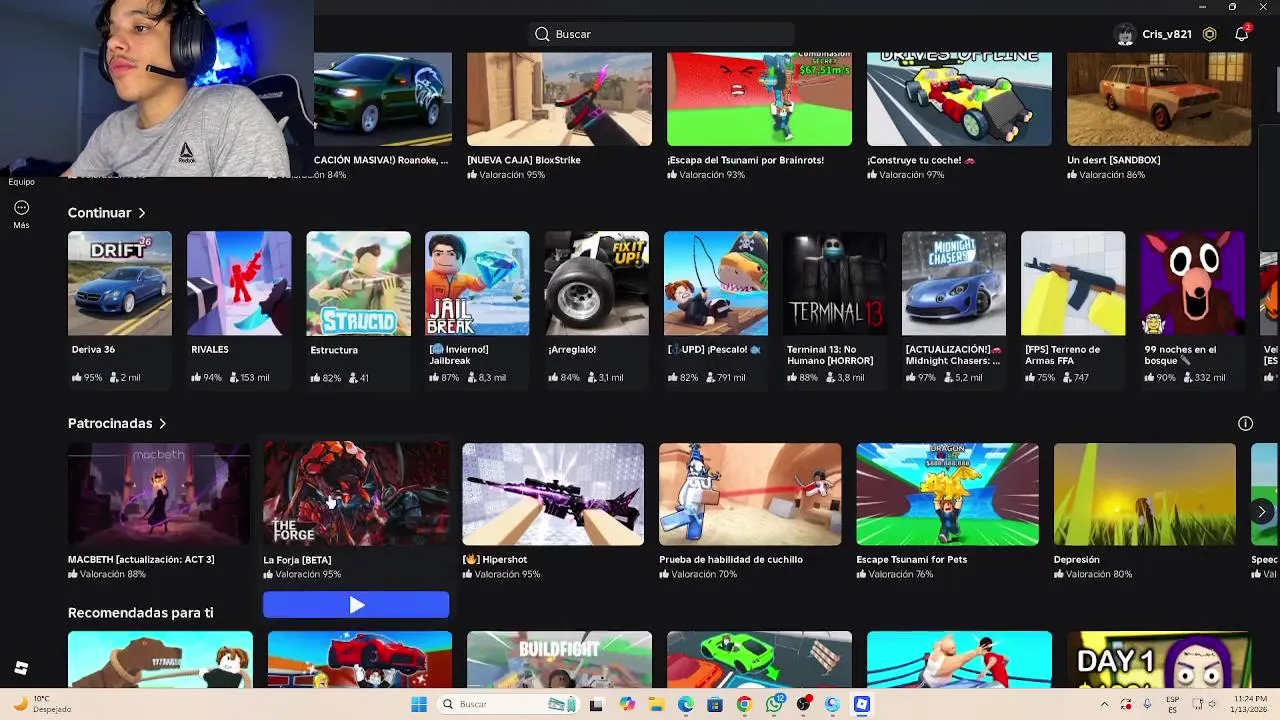1280x720 pixels.
Task: Open the Depresión game thumbnail
Action: pos(1144,494)
